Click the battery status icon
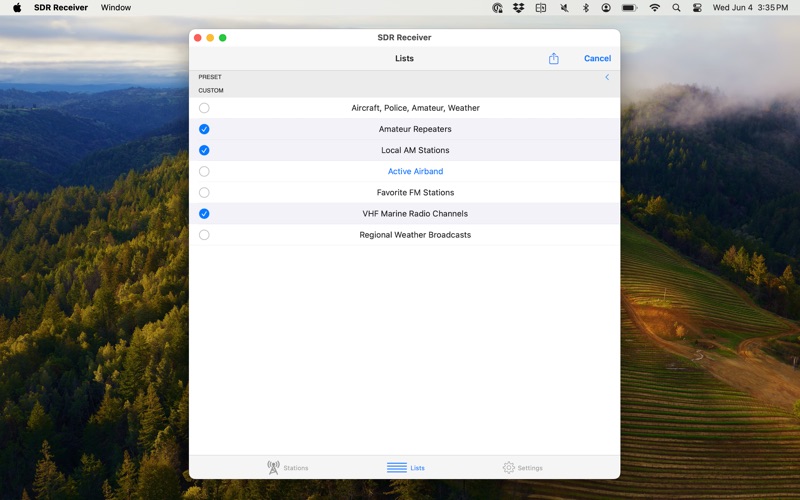Viewport: 800px width, 500px height. [x=630, y=8]
